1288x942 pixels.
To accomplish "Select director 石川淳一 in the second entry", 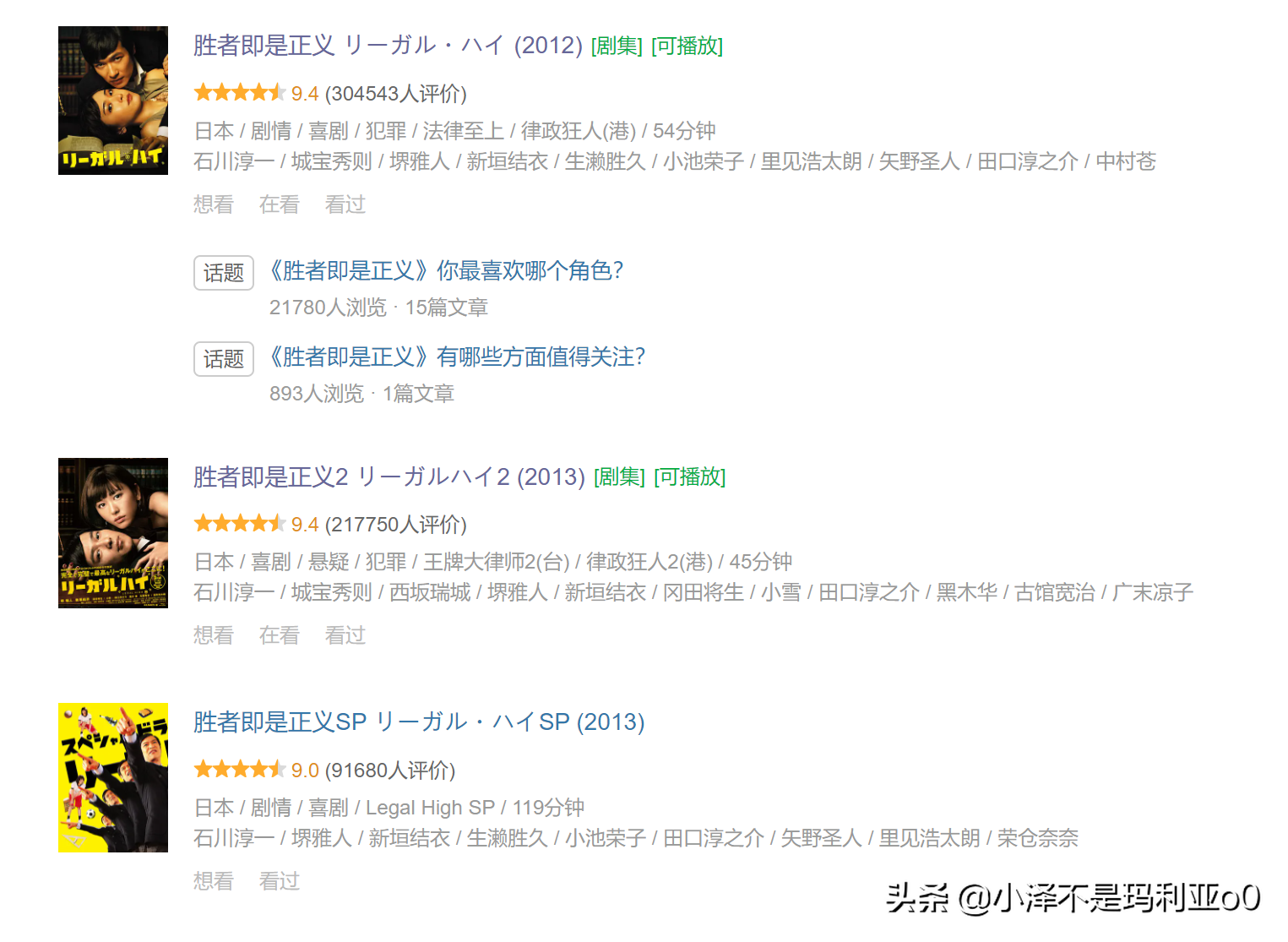I will [x=234, y=592].
